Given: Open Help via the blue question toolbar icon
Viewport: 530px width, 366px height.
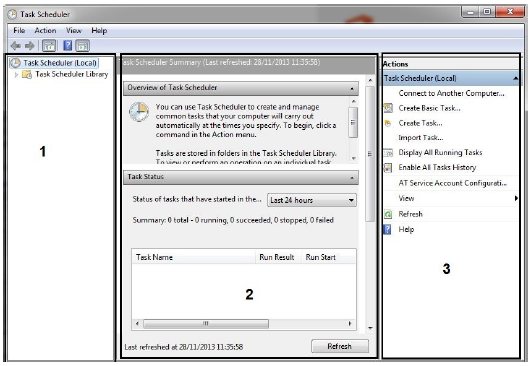Looking at the screenshot, I should point(68,46).
